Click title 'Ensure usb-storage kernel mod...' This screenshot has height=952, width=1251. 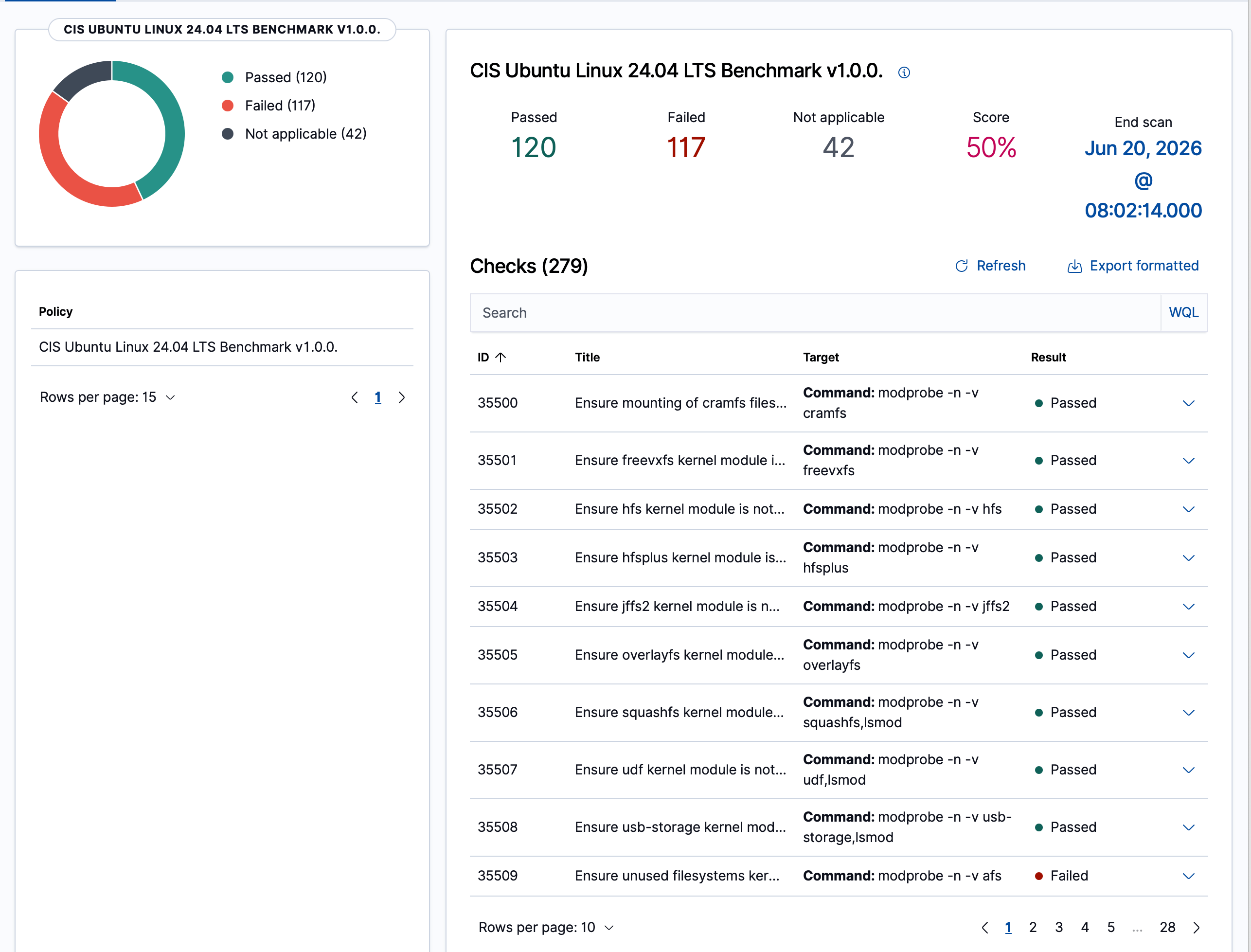click(x=680, y=827)
